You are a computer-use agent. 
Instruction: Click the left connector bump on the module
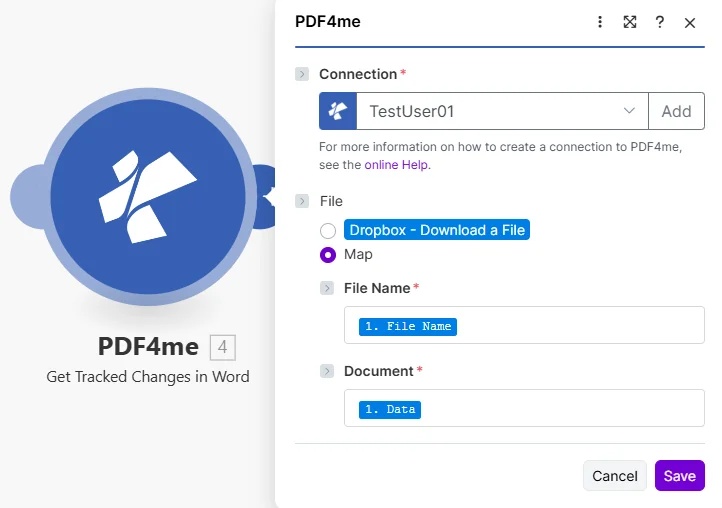(29, 197)
